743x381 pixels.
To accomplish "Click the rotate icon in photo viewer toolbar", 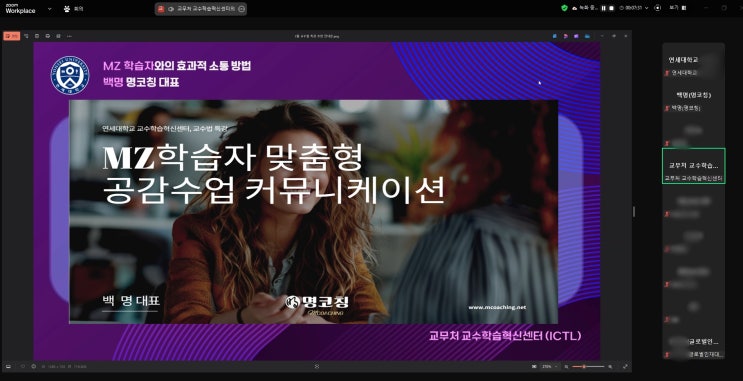I will point(26,36).
